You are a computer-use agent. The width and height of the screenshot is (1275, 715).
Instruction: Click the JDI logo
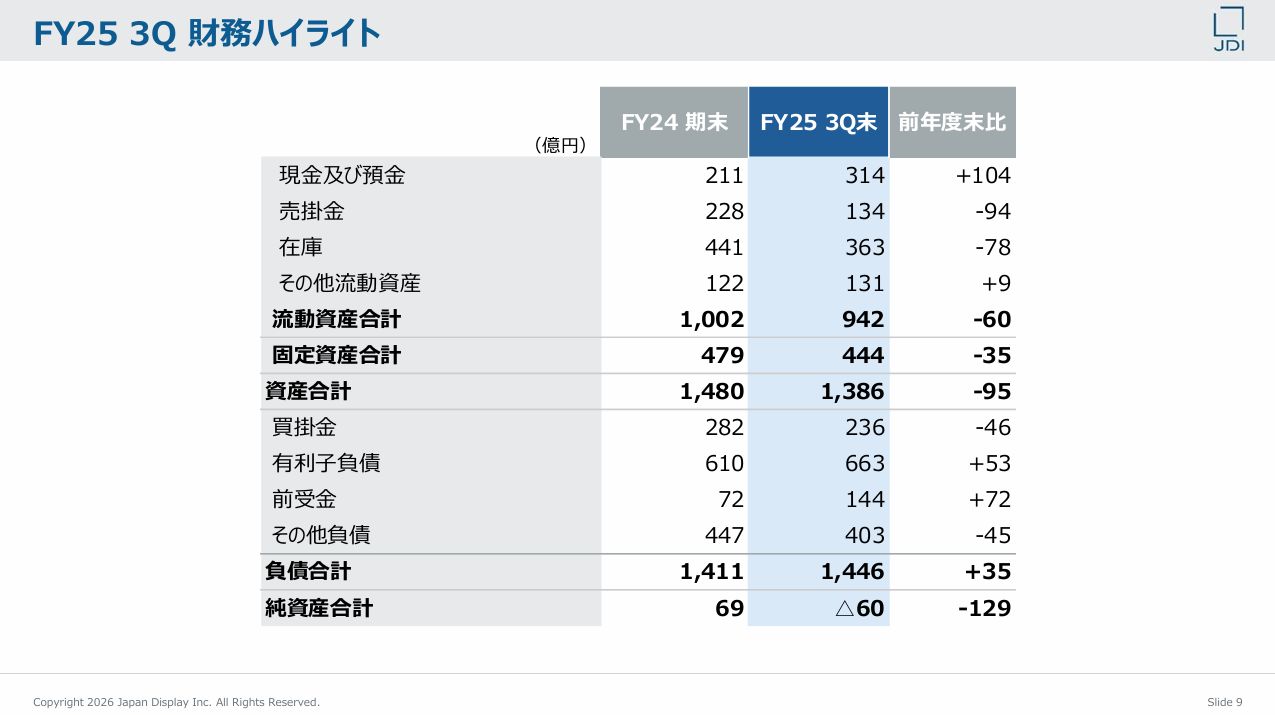(x=1228, y=30)
